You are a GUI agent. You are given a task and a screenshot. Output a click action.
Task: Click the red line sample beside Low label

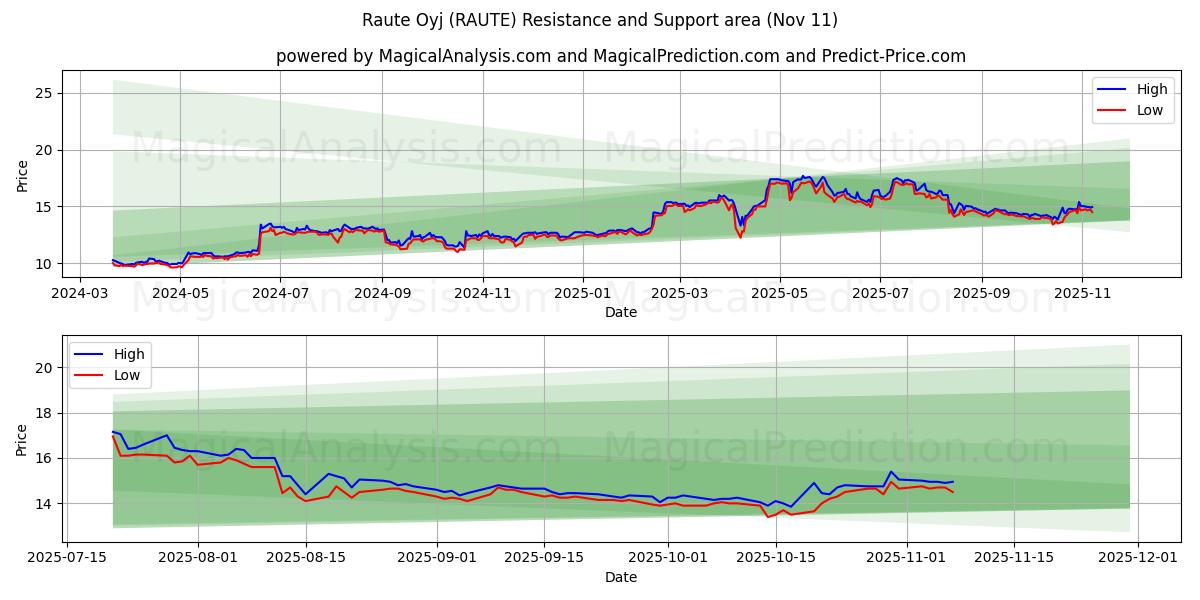coord(1113,110)
